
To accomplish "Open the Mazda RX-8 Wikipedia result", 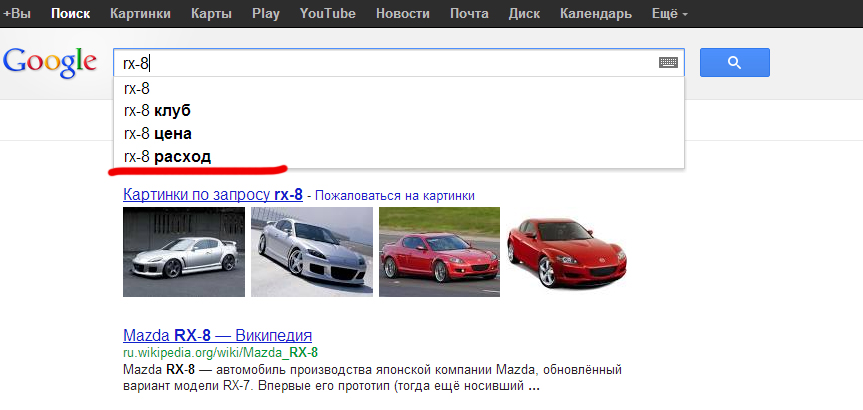I will coord(217,335).
